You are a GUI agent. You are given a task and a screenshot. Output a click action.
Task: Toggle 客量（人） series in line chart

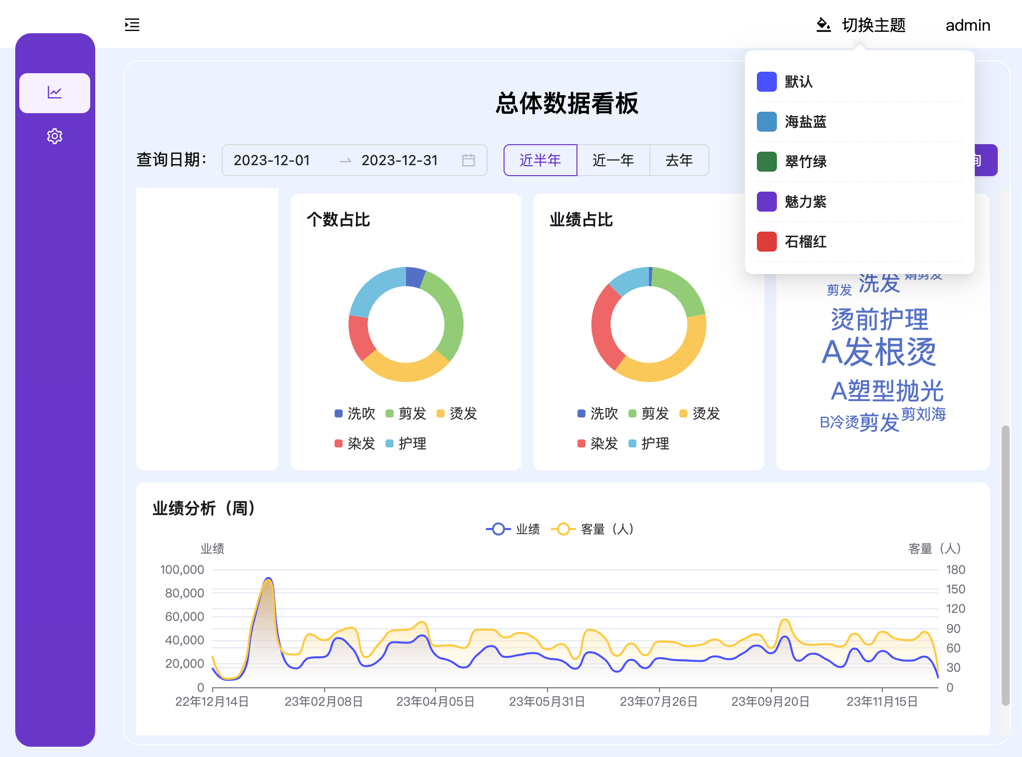(593, 529)
